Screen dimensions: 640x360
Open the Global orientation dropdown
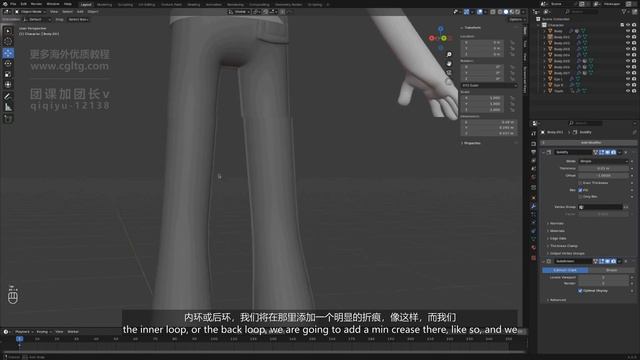[x=240, y=12]
